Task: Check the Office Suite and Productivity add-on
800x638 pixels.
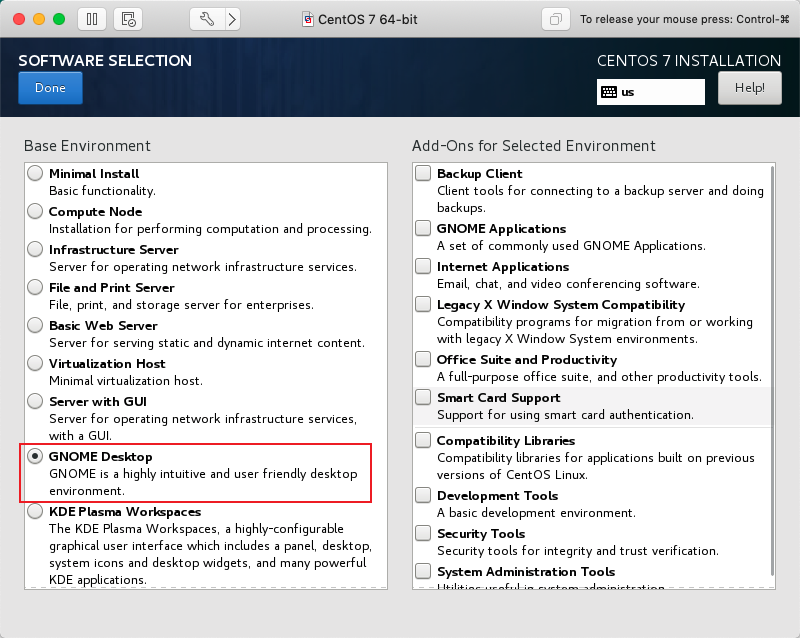Action: (423, 359)
